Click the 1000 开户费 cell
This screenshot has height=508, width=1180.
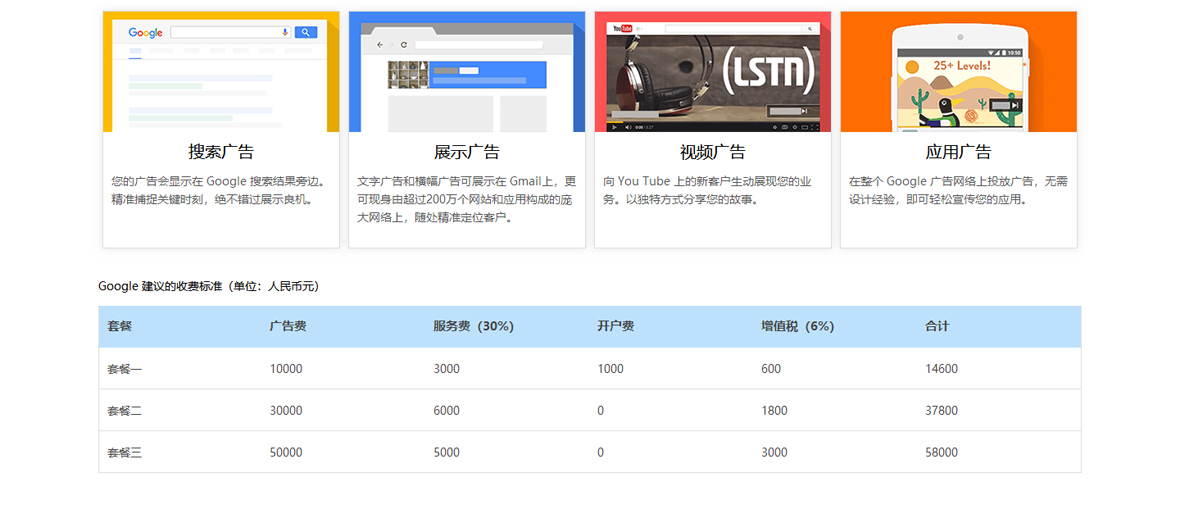tap(610, 369)
